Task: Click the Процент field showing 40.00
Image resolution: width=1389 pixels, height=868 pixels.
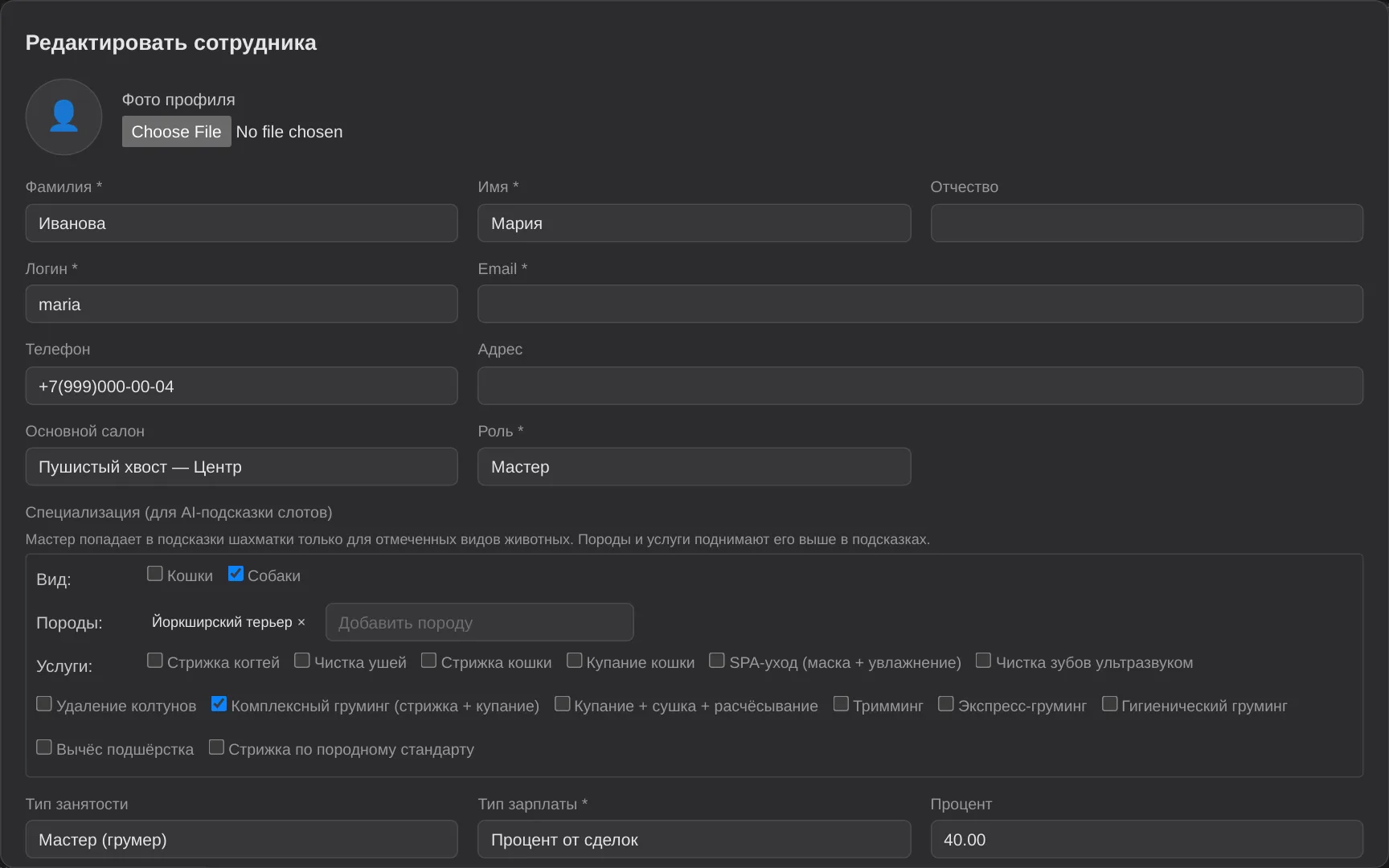Action: tap(1146, 840)
